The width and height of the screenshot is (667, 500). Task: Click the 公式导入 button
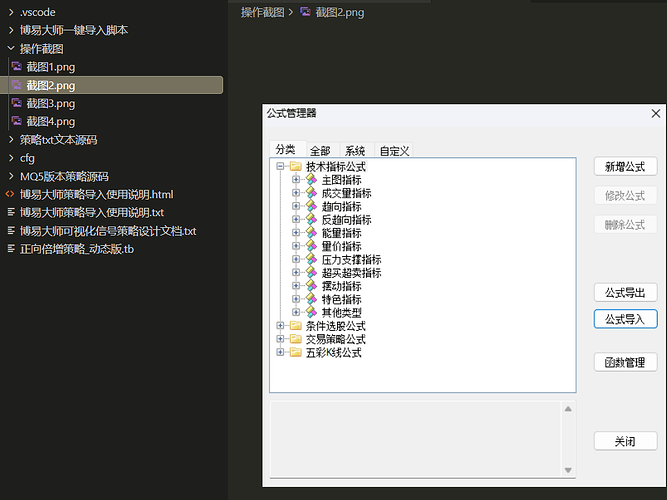[x=625, y=319]
